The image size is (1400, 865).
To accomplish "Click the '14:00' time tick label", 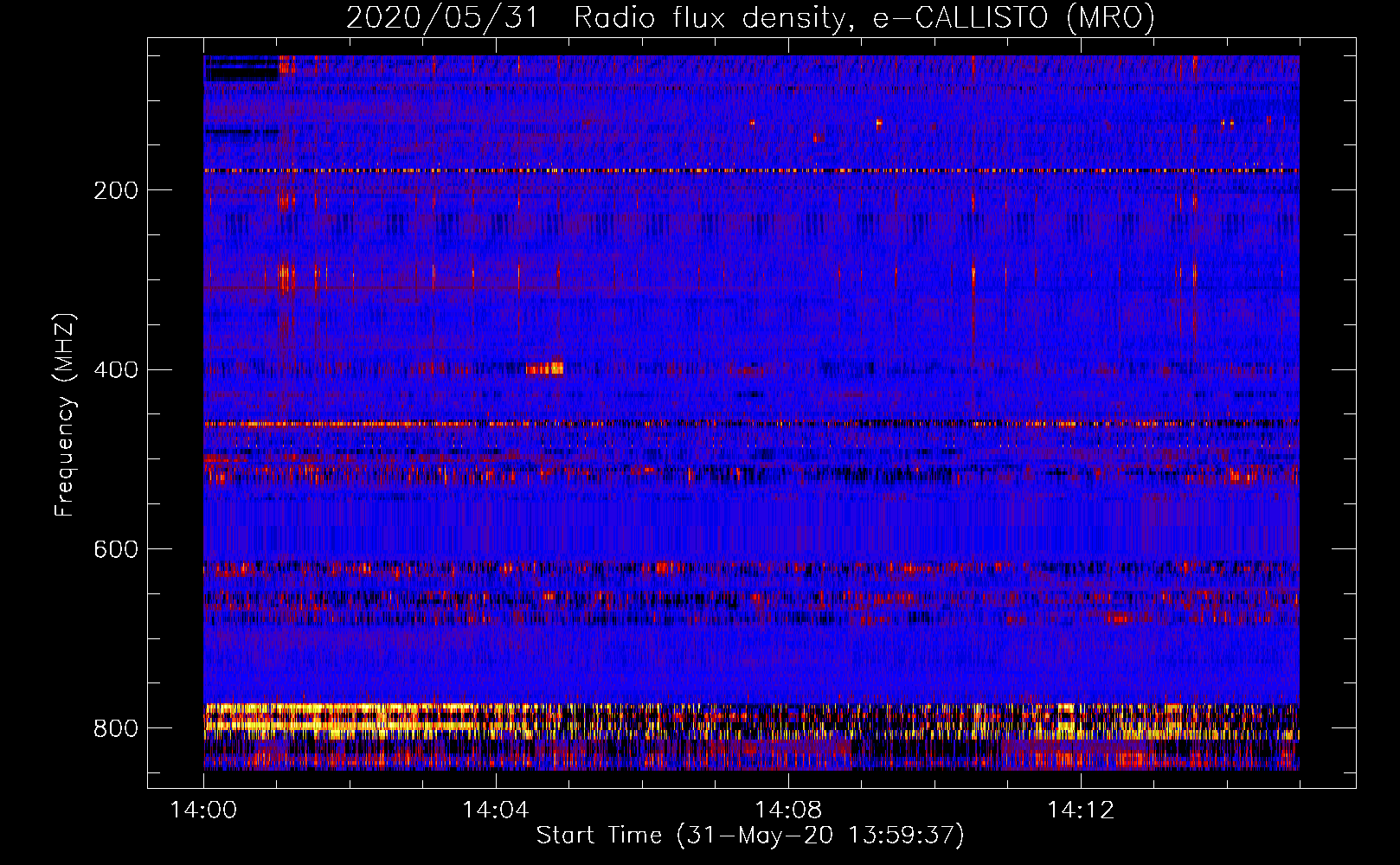I will tap(203, 811).
